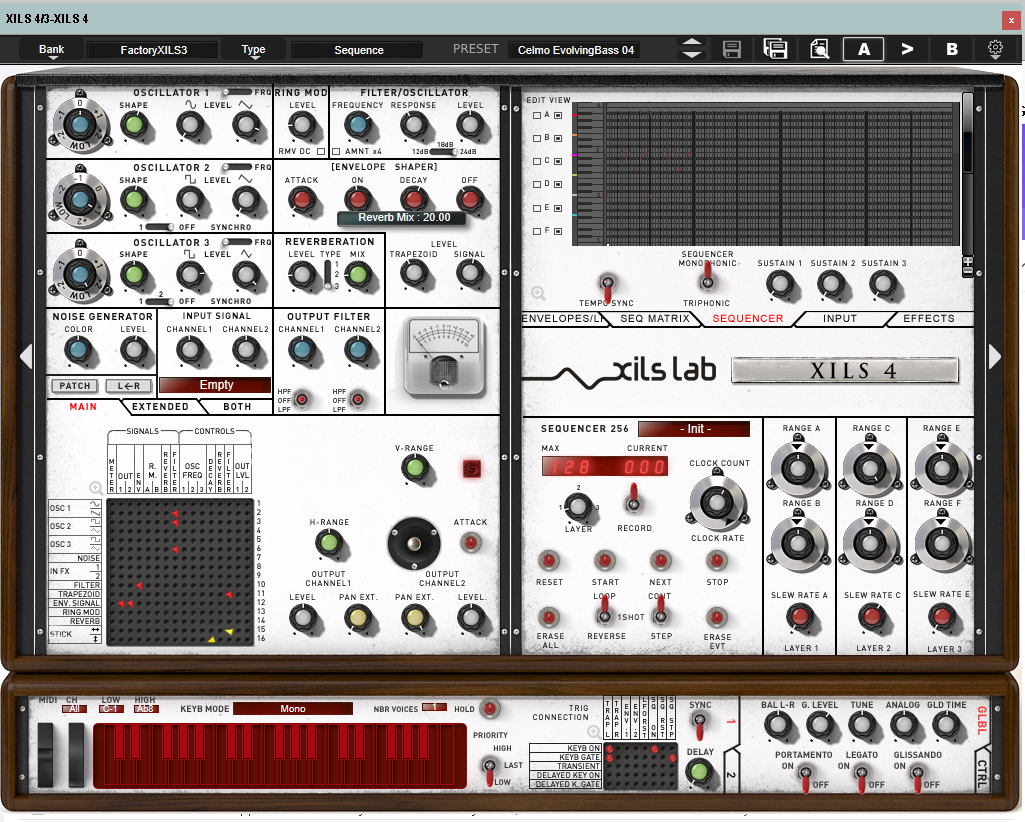Toggle sequencer row C checkbox
The width and height of the screenshot is (1025, 822).
pyautogui.click(x=537, y=161)
